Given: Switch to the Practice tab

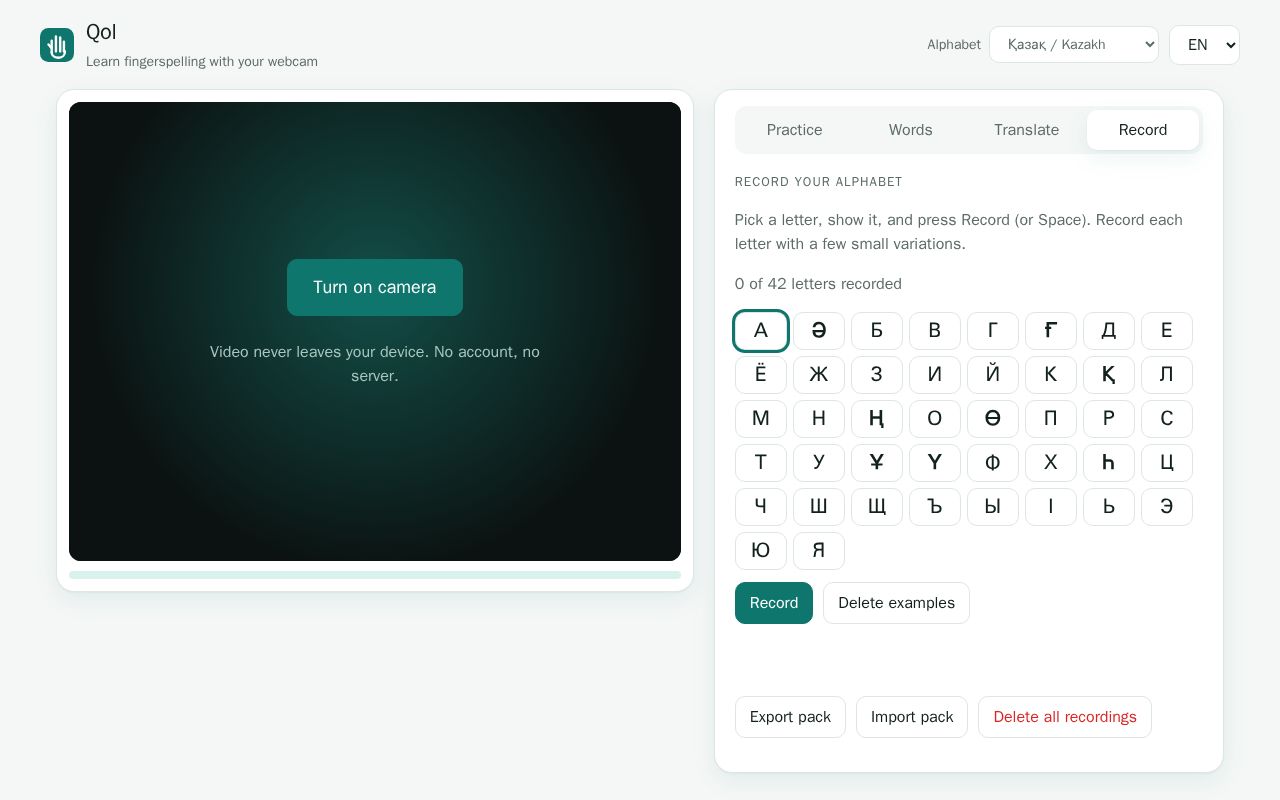Looking at the screenshot, I should [795, 130].
